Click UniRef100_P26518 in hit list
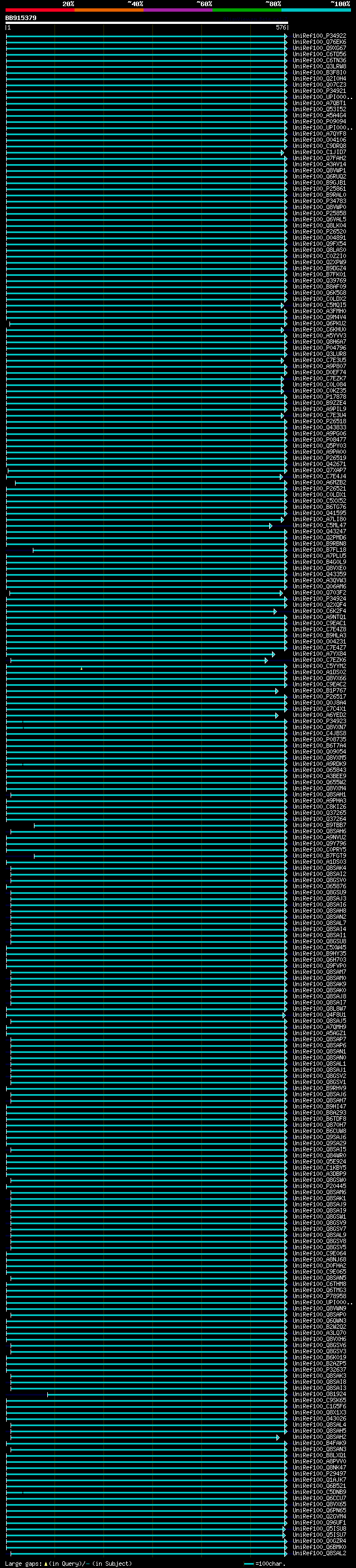 (319, 421)
